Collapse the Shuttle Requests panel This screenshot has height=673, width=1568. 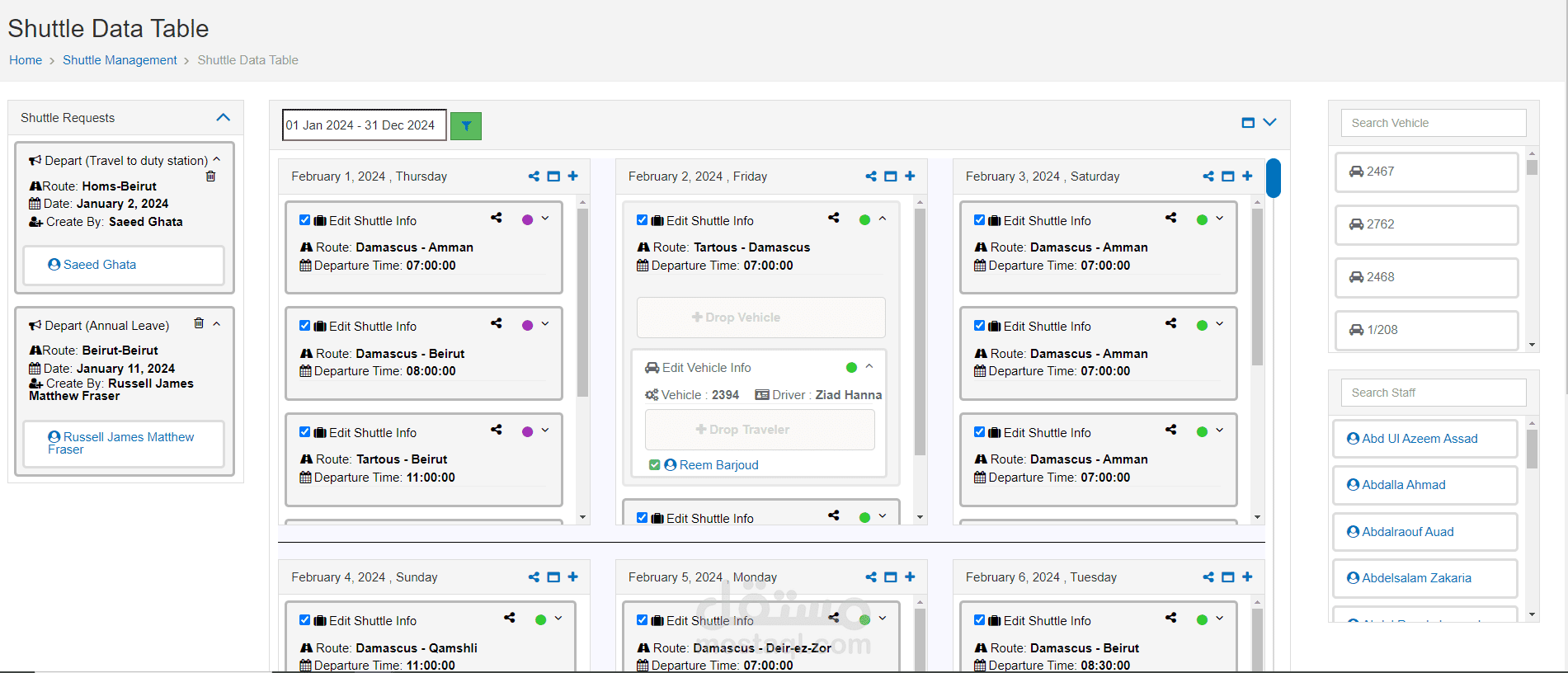point(223,118)
